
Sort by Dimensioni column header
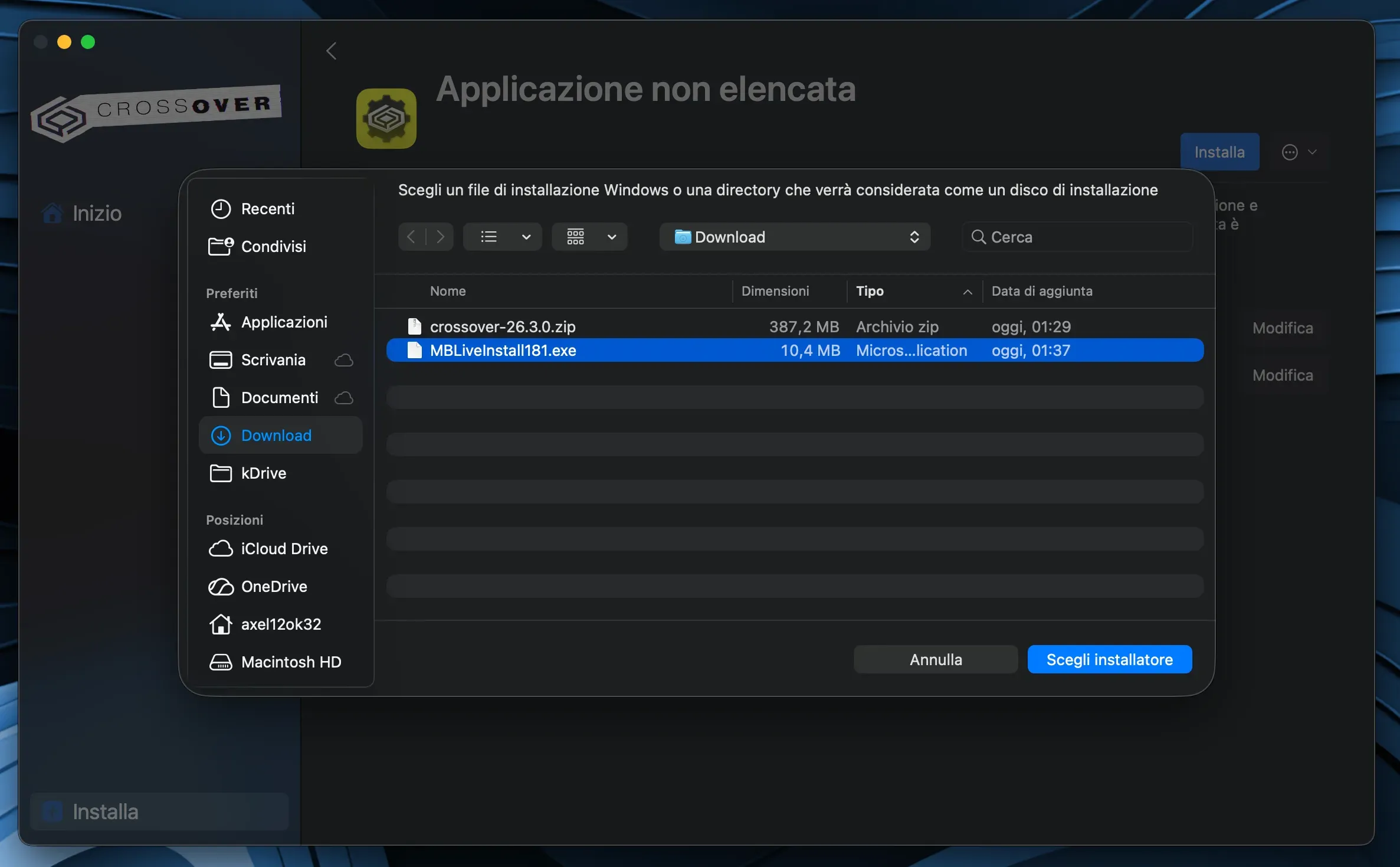[x=775, y=291]
